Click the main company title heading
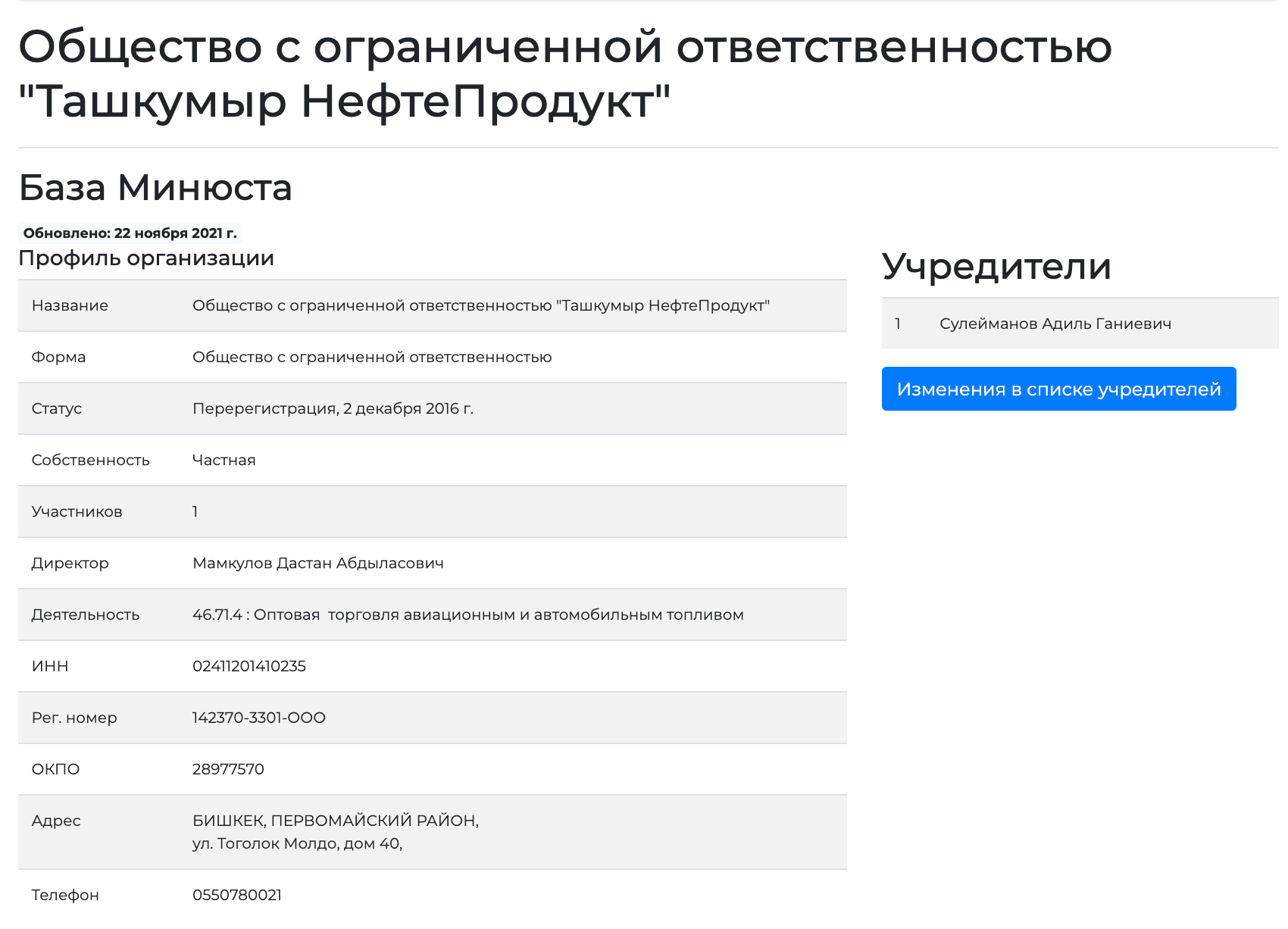Image resolution: width=1288 pixels, height=929 pixels. (565, 74)
